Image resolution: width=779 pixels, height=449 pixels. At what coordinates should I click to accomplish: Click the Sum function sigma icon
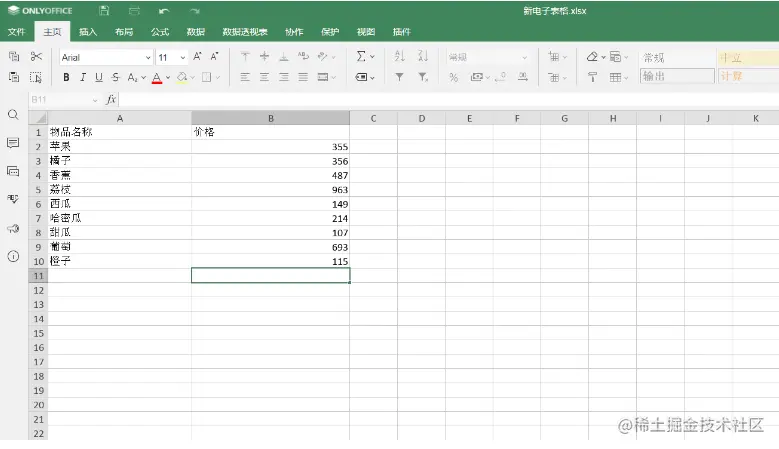(x=361, y=56)
